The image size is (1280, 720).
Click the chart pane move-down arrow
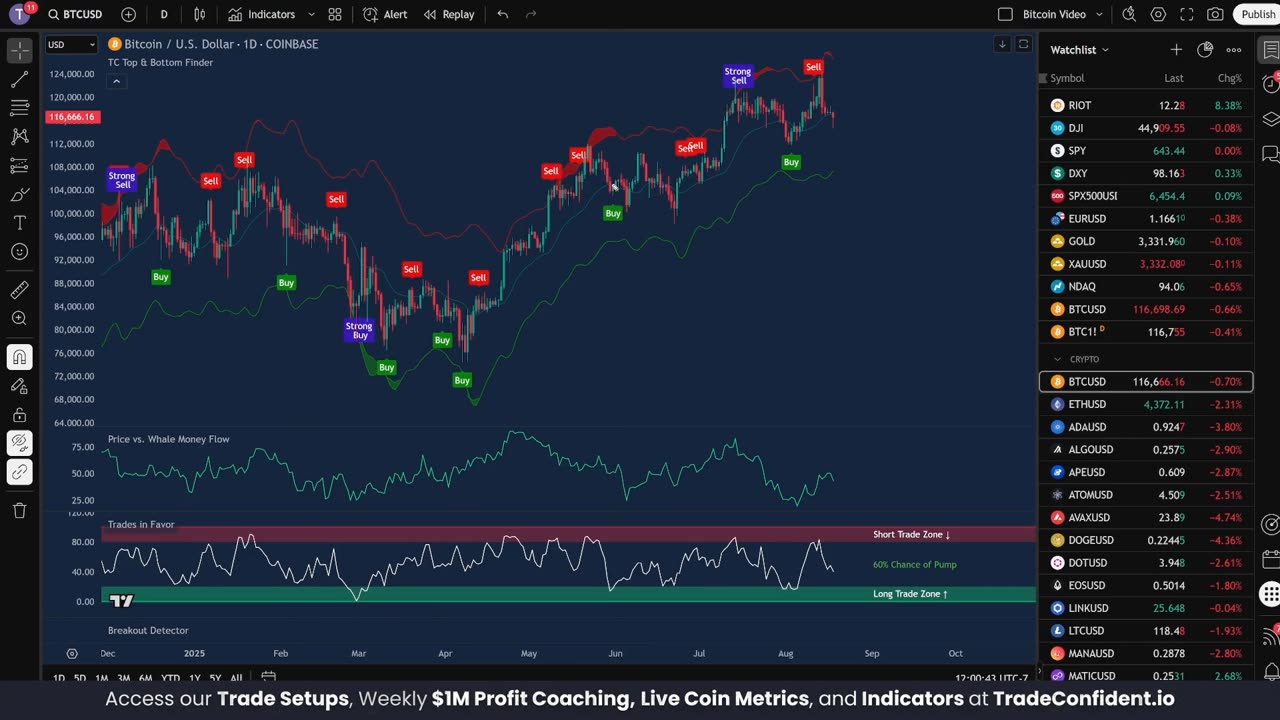click(x=1002, y=44)
